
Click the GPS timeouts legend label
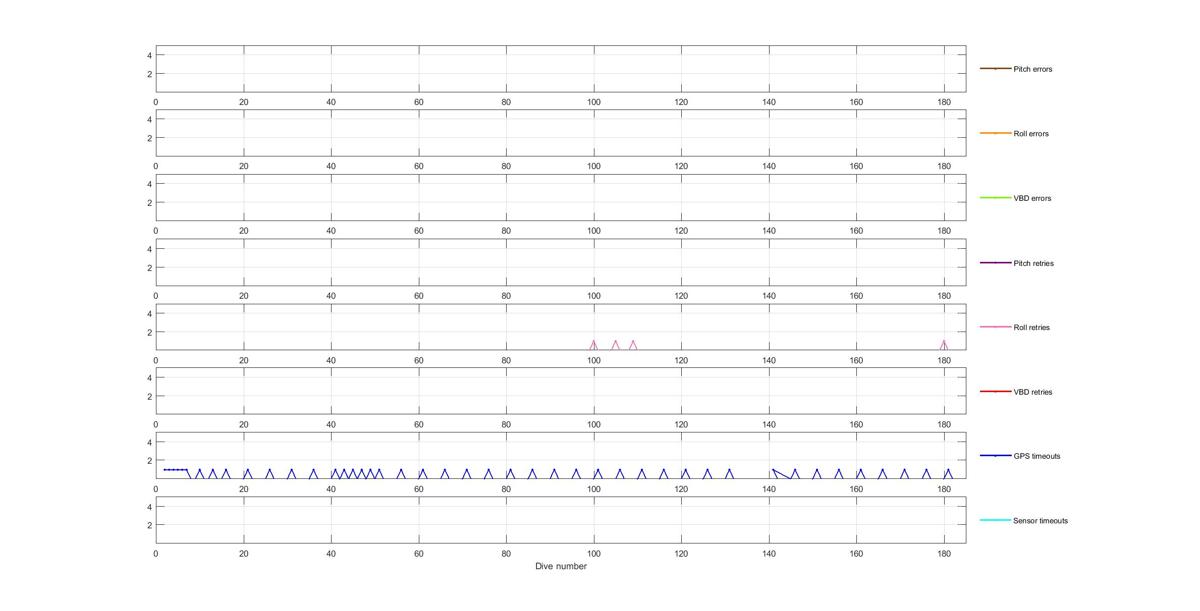point(1036,456)
